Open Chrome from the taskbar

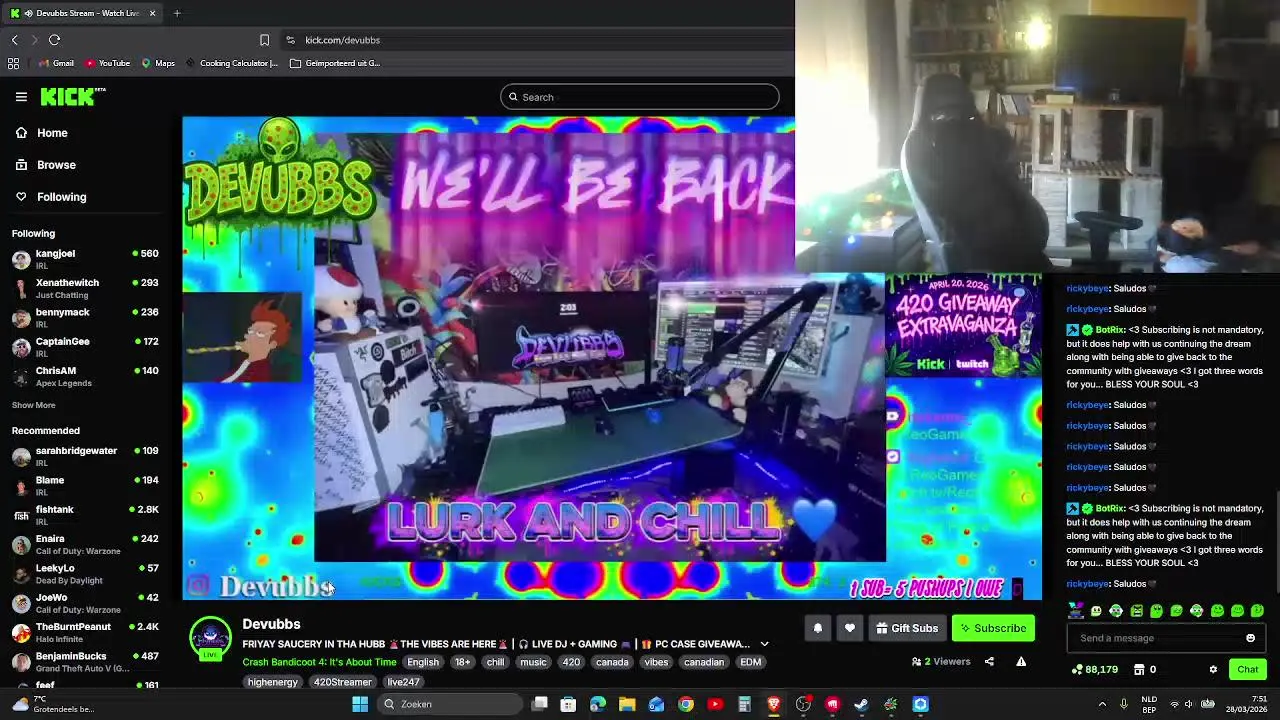[685, 704]
